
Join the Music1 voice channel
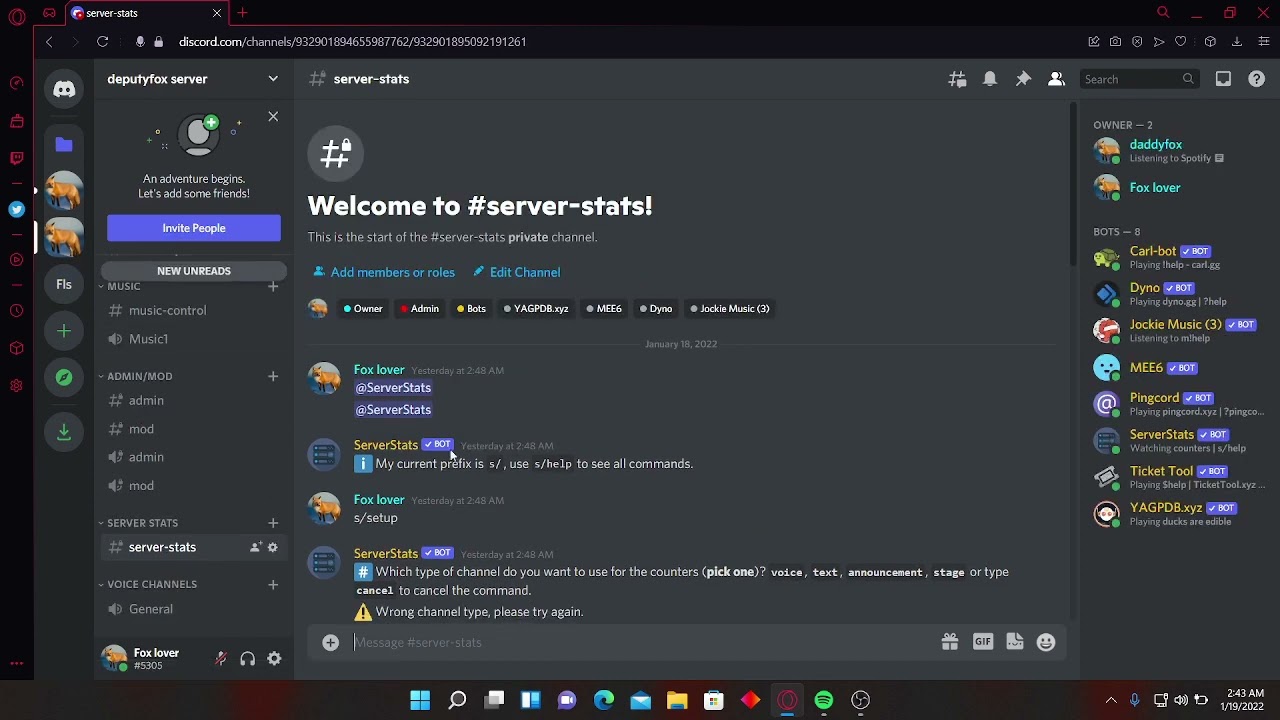[193, 339]
